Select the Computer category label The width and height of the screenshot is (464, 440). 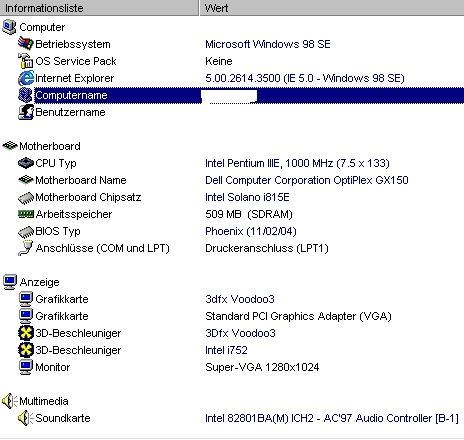pyautogui.click(x=42, y=27)
